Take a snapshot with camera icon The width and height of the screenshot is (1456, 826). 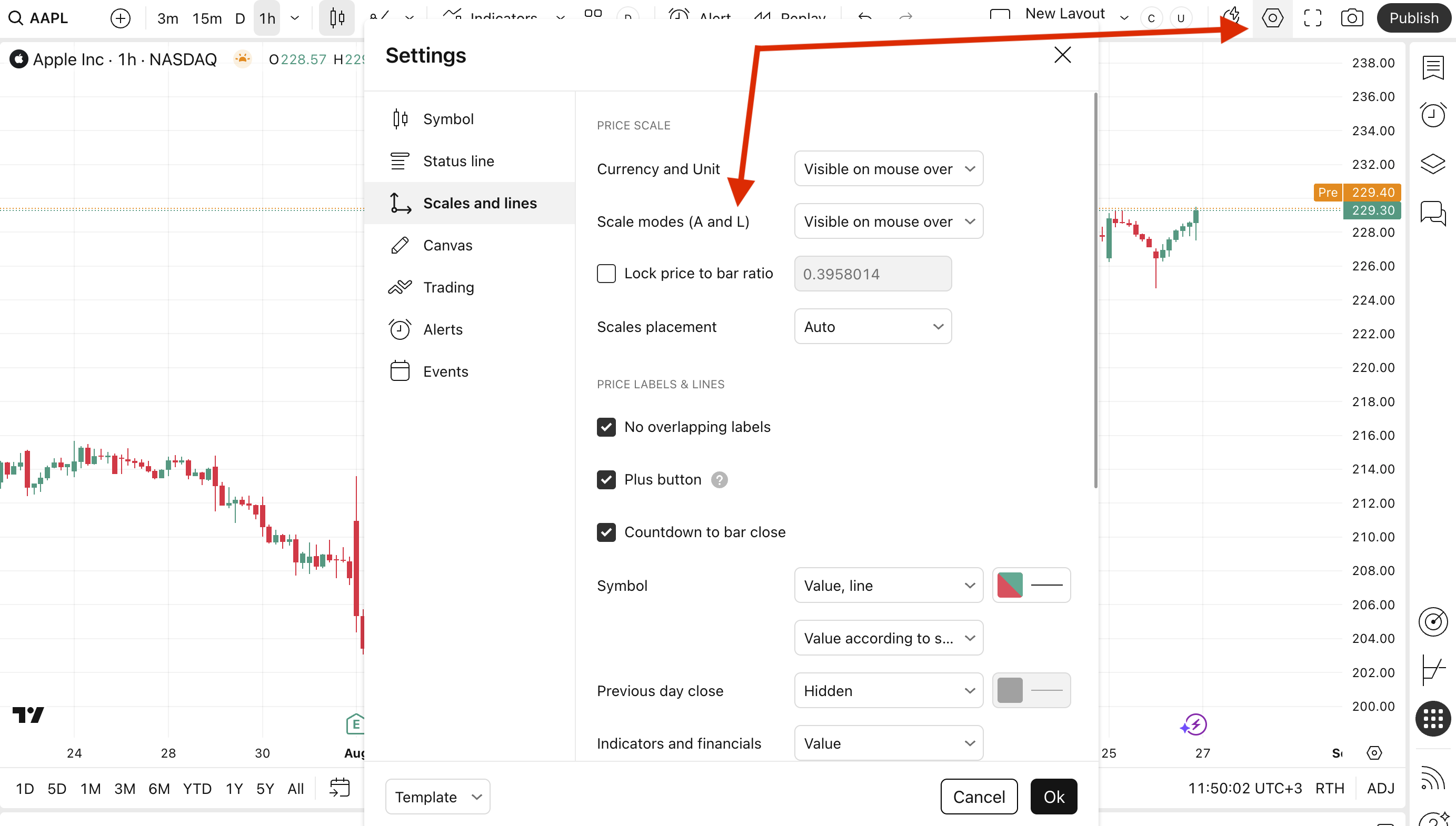click(x=1352, y=18)
